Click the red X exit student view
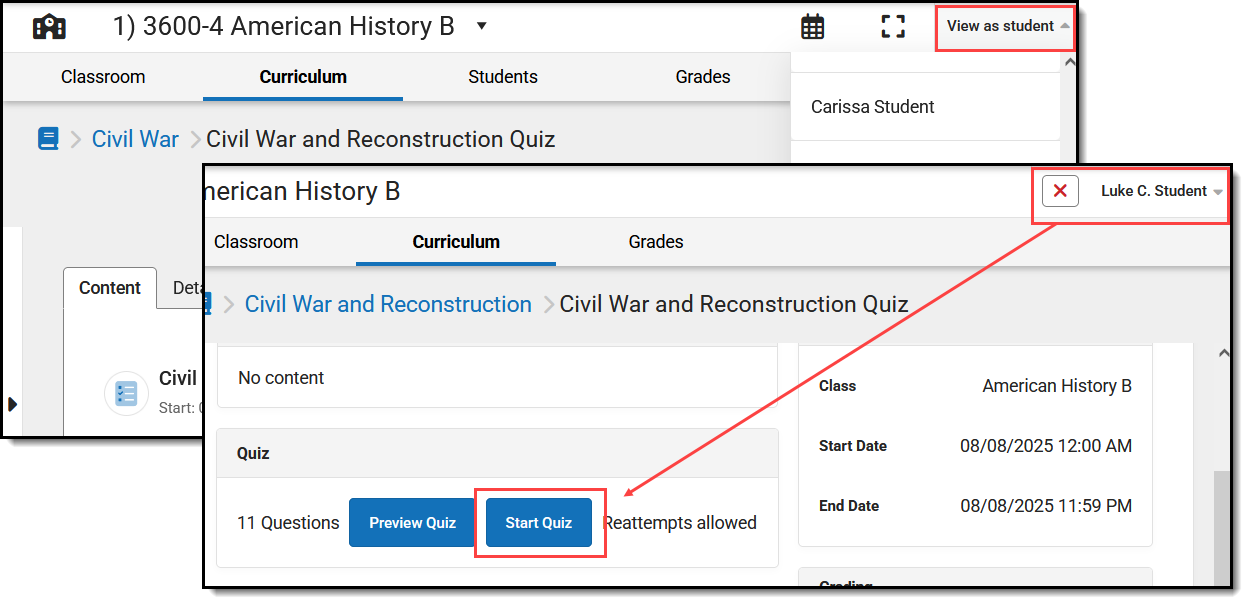Screen dimensions: 1248x604 [x=1060, y=191]
